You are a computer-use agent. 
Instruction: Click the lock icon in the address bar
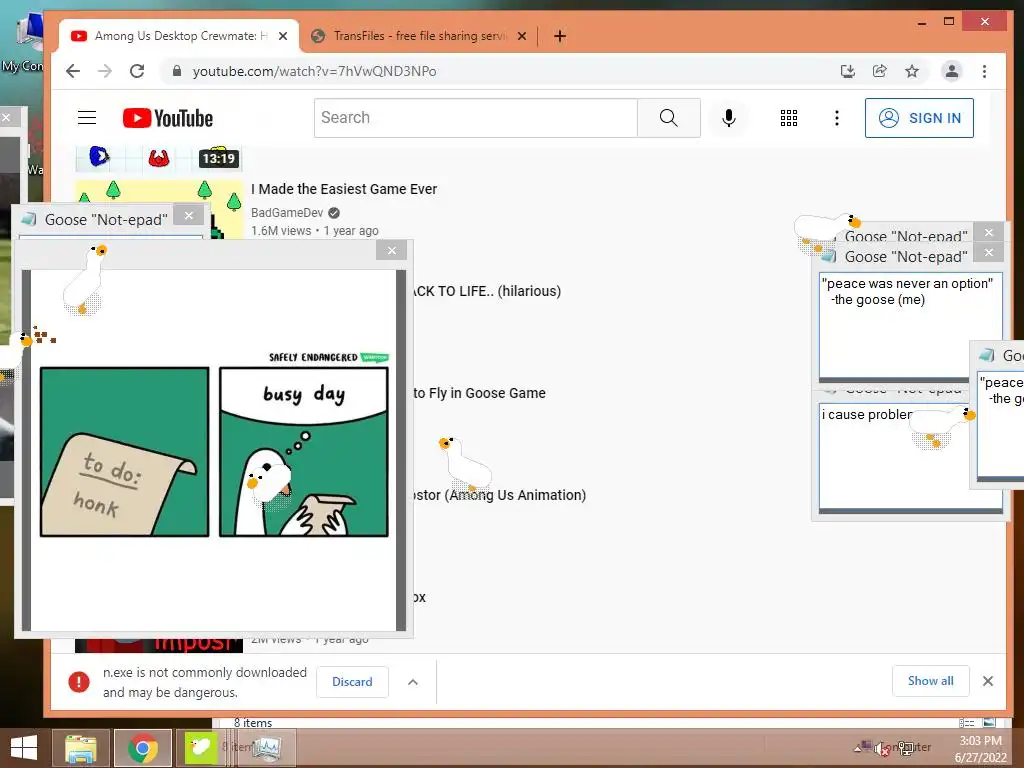tap(176, 71)
